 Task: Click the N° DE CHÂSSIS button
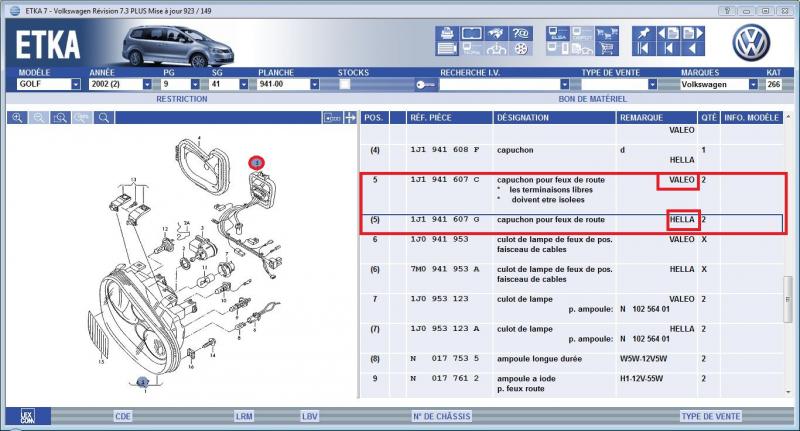click(442, 416)
